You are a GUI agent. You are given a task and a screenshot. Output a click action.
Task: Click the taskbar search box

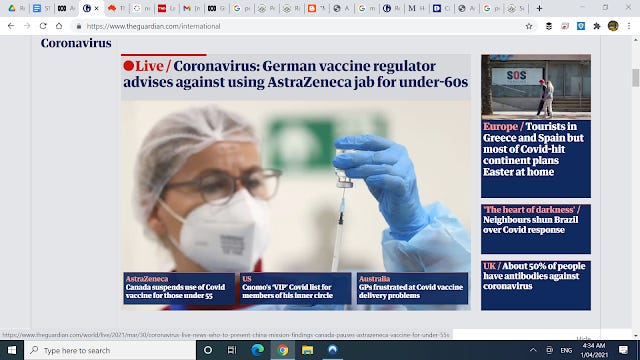(110, 350)
